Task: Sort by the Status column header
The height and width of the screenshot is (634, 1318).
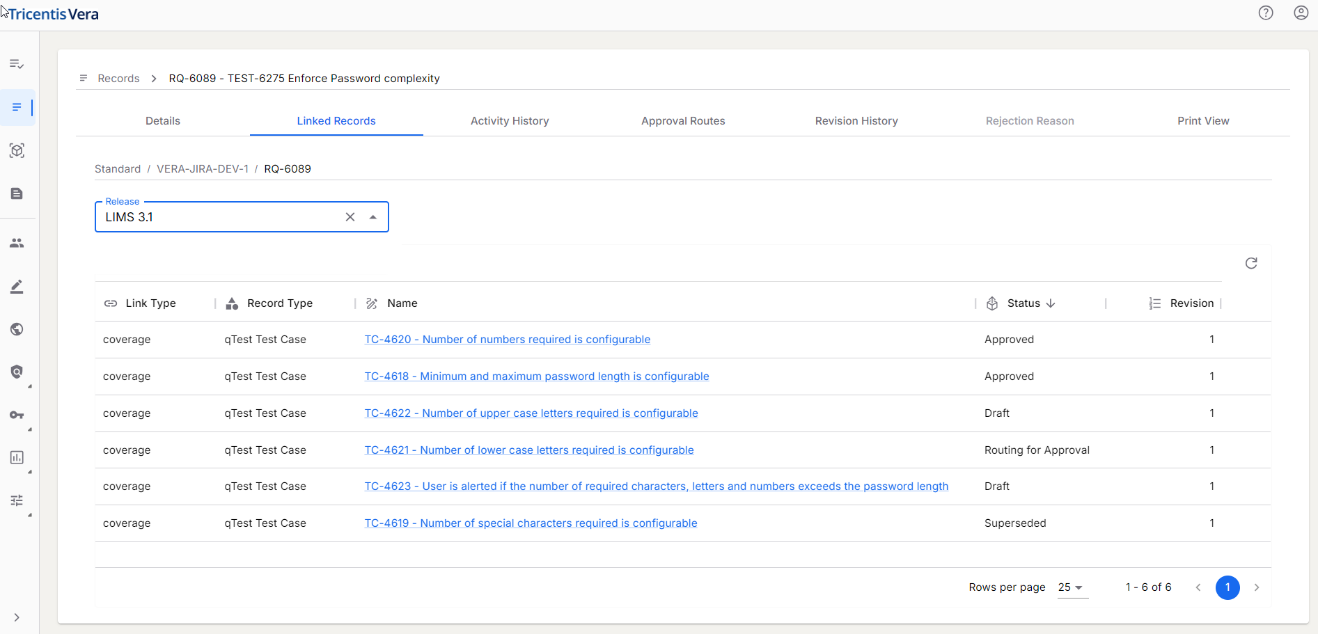Action: pos(1023,303)
